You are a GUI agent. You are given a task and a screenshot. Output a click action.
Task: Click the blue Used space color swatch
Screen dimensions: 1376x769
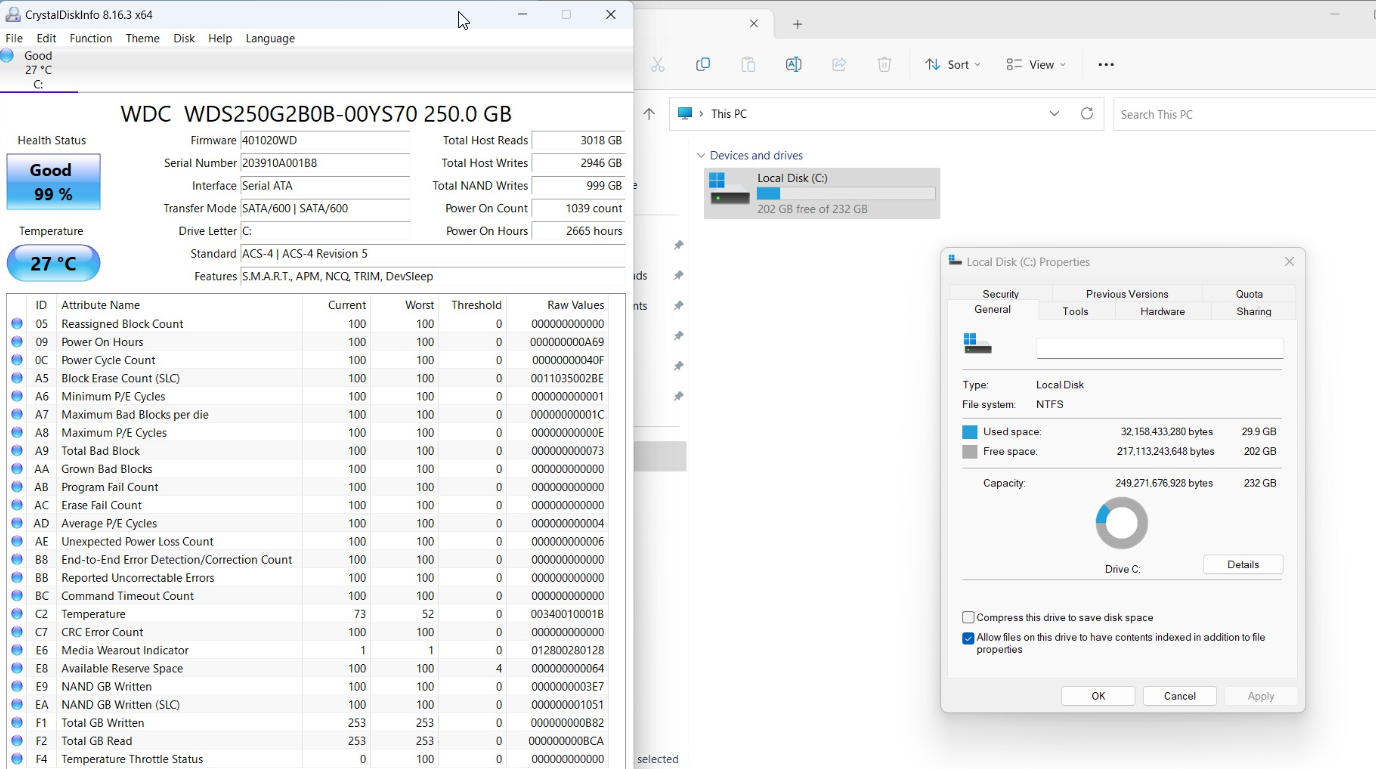tap(969, 432)
